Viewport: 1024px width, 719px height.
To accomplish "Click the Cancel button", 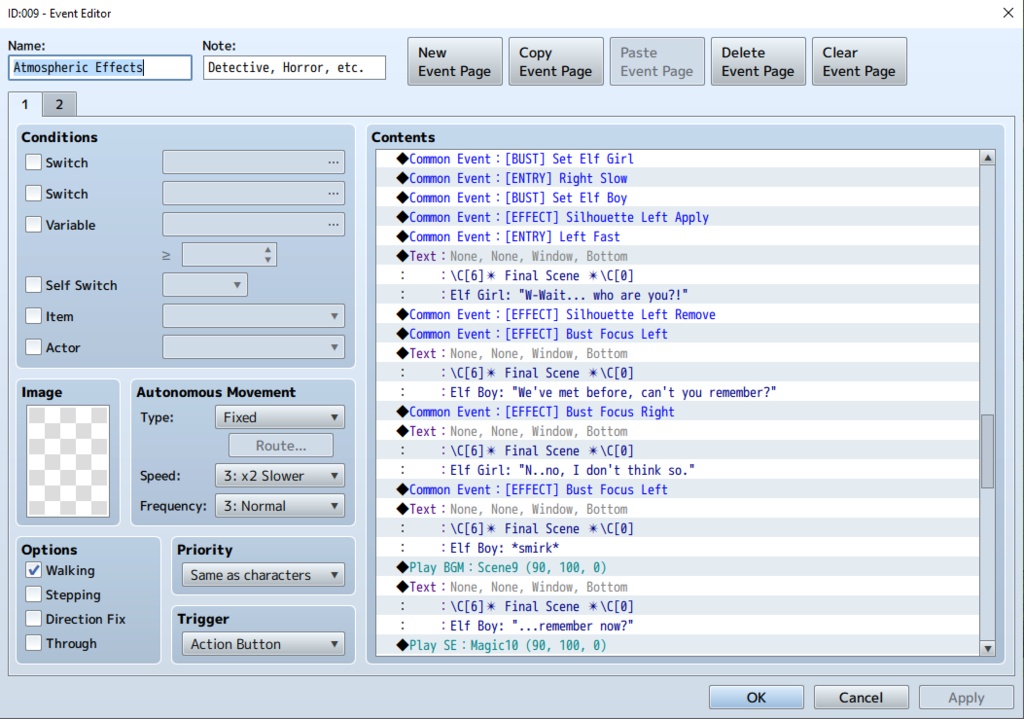I will pos(861,697).
